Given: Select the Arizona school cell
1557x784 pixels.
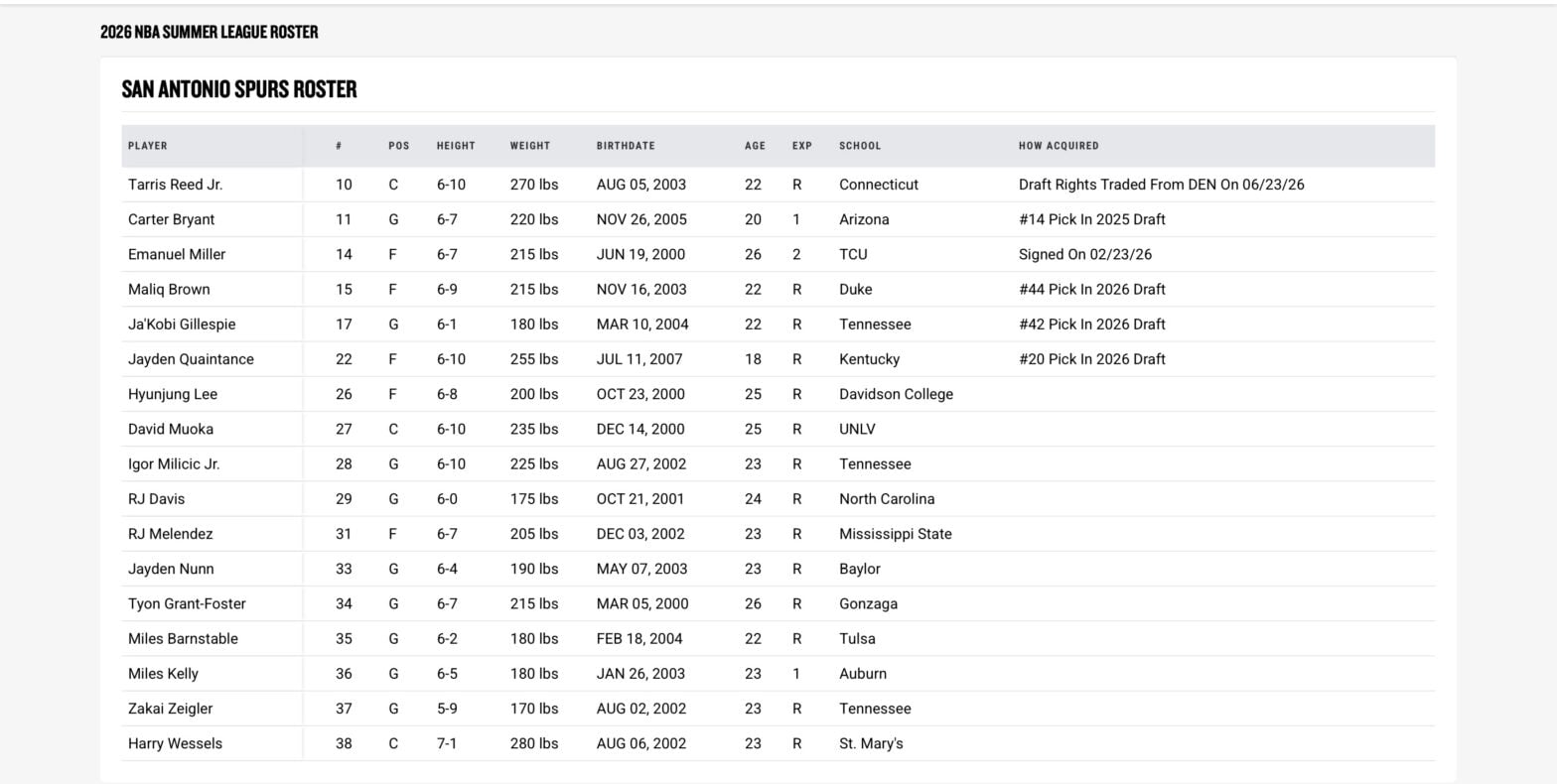Looking at the screenshot, I should click(864, 219).
